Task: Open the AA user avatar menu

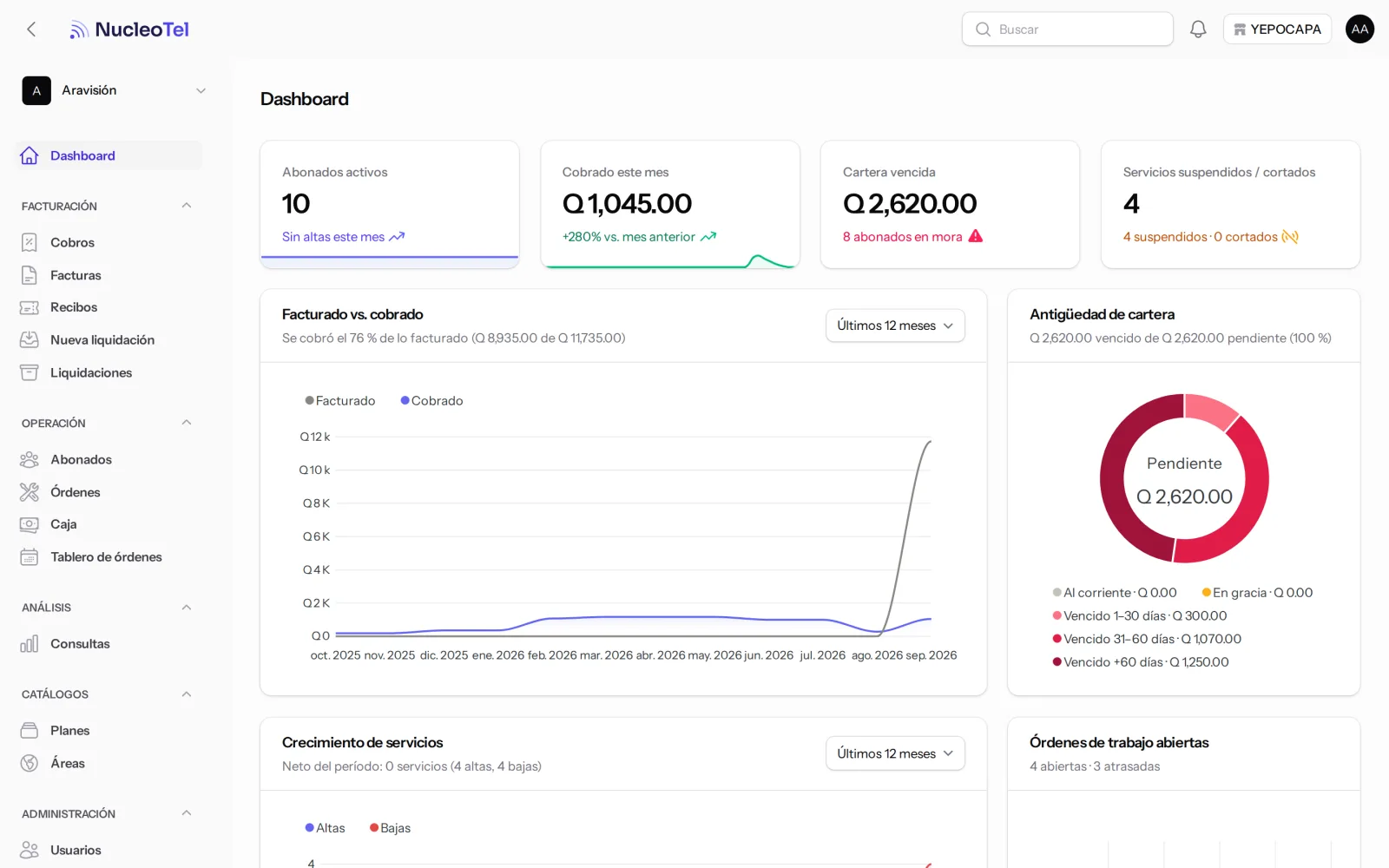Action: [1359, 30]
